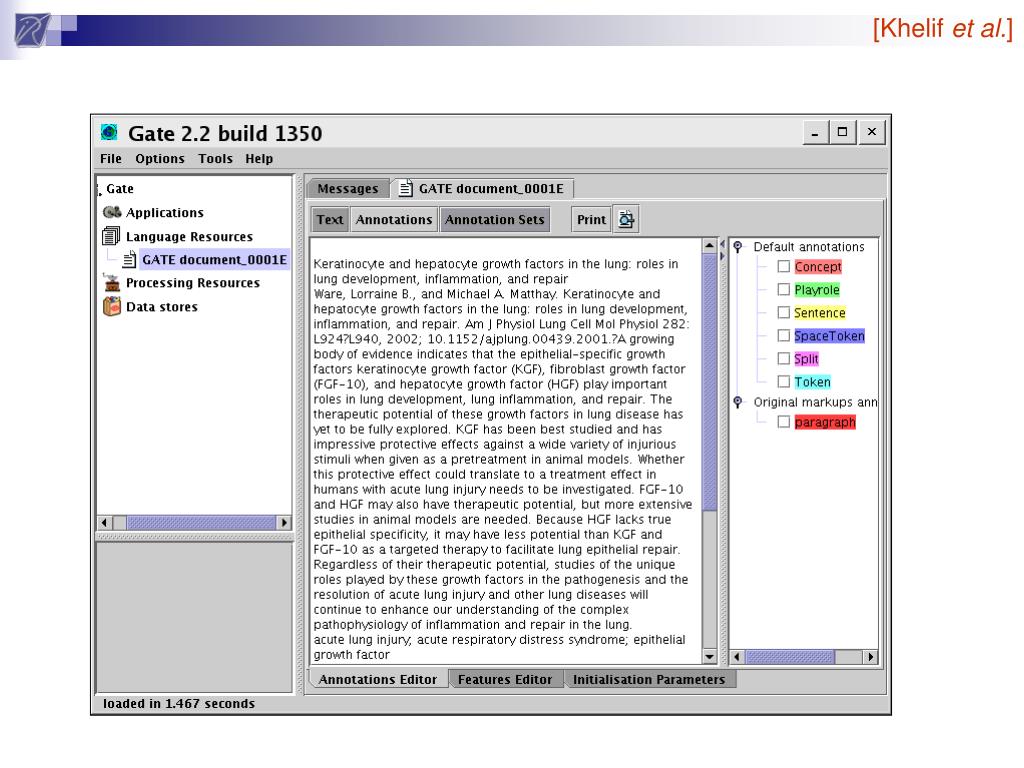Image resolution: width=1024 pixels, height=768 pixels.
Task: Collapse the Gate root tree node
Action: 99,189
